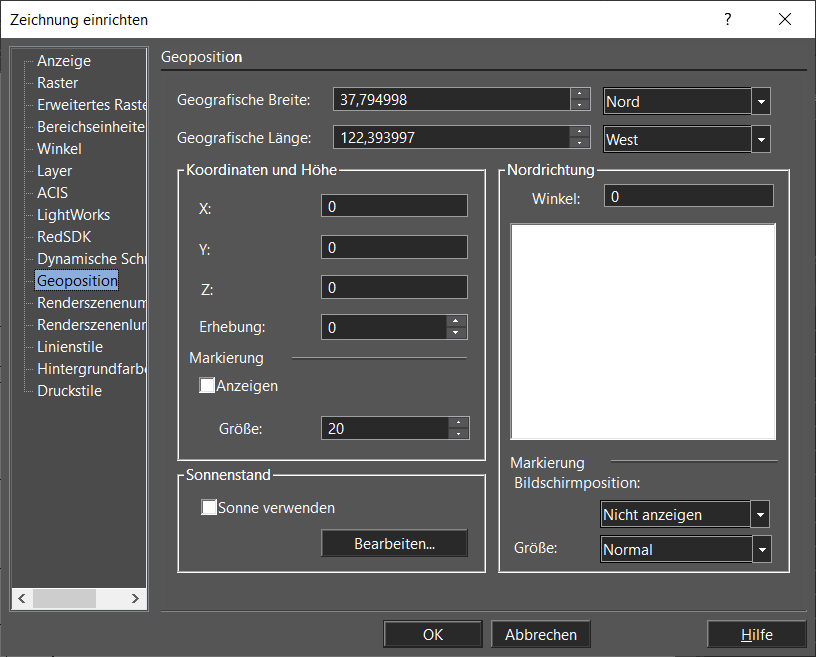
Task: Enable the Anzeigen marker checkbox
Action: pyautogui.click(x=208, y=385)
